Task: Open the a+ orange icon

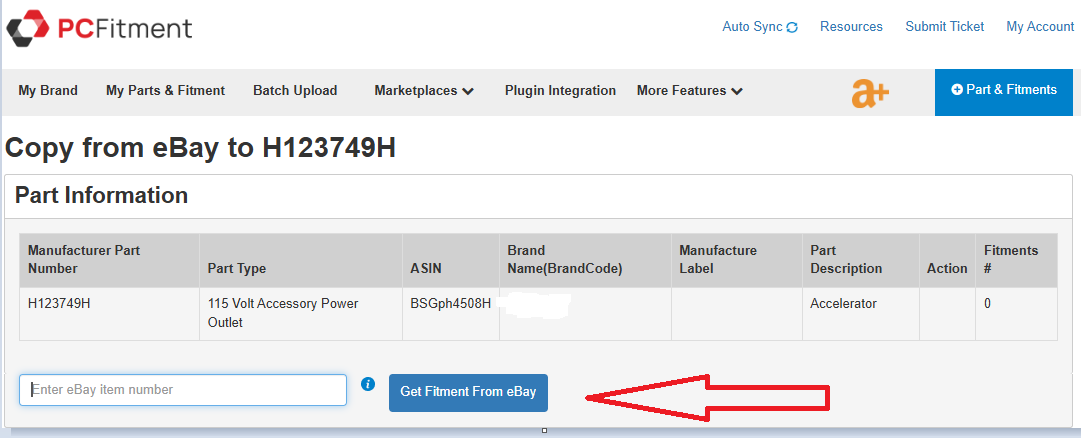Action: [x=870, y=92]
